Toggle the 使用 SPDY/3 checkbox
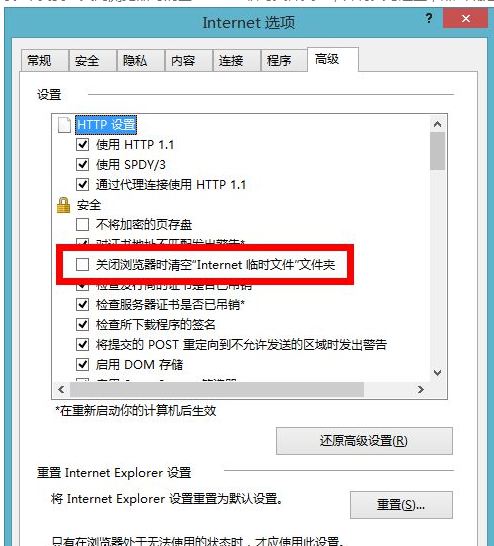 [83, 164]
